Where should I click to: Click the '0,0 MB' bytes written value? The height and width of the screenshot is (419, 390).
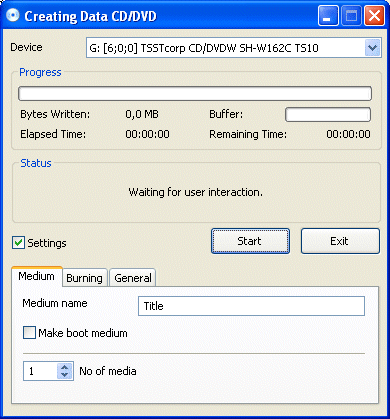142,114
